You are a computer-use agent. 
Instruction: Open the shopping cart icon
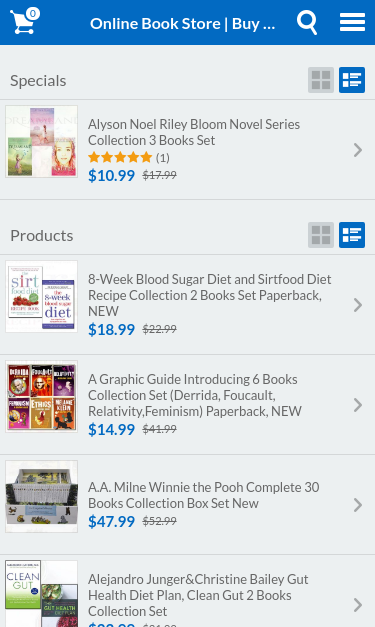(x=25, y=22)
